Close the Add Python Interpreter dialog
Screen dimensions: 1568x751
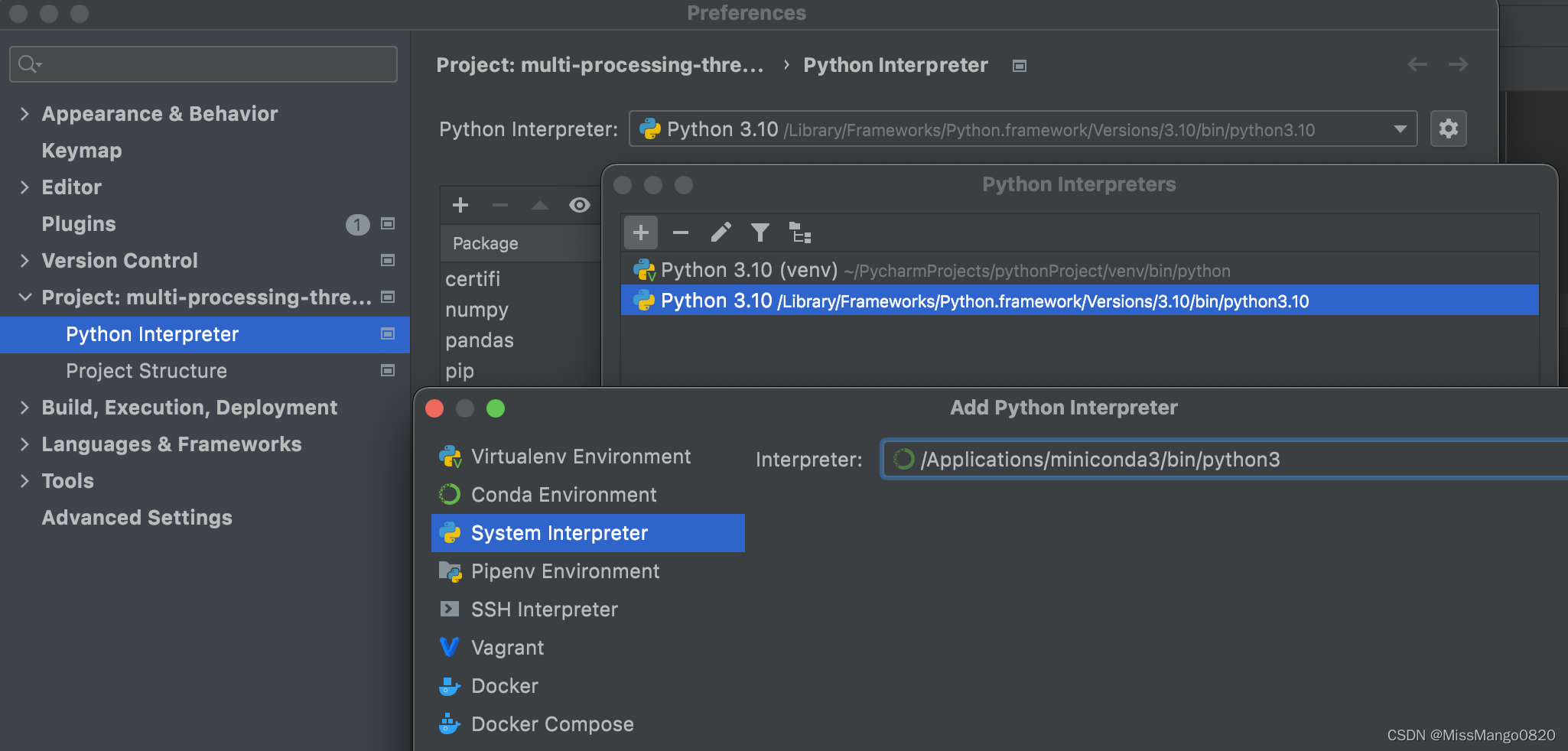pyautogui.click(x=434, y=408)
